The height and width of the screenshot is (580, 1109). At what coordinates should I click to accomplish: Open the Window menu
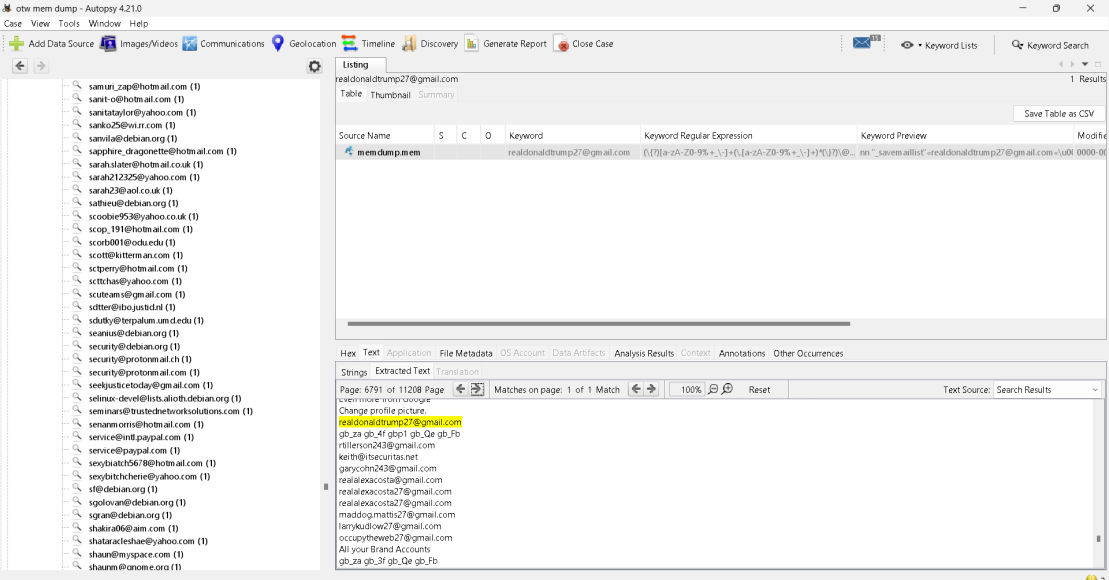click(105, 23)
